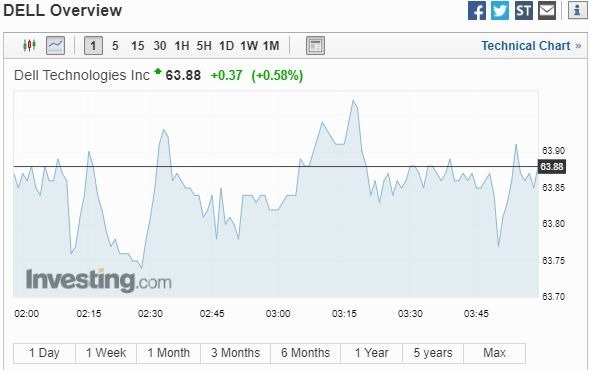
Task: Share chart on Twitter
Action: (x=500, y=11)
